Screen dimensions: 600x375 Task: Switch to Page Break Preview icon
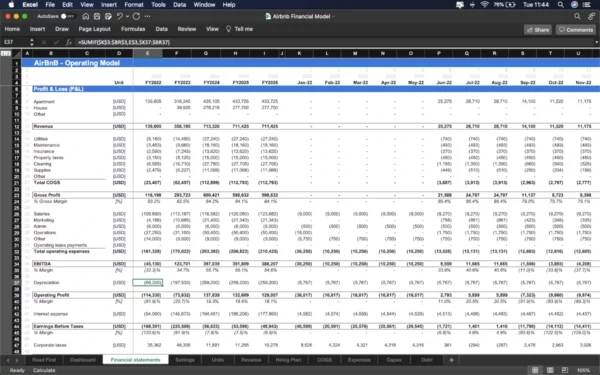point(565,370)
